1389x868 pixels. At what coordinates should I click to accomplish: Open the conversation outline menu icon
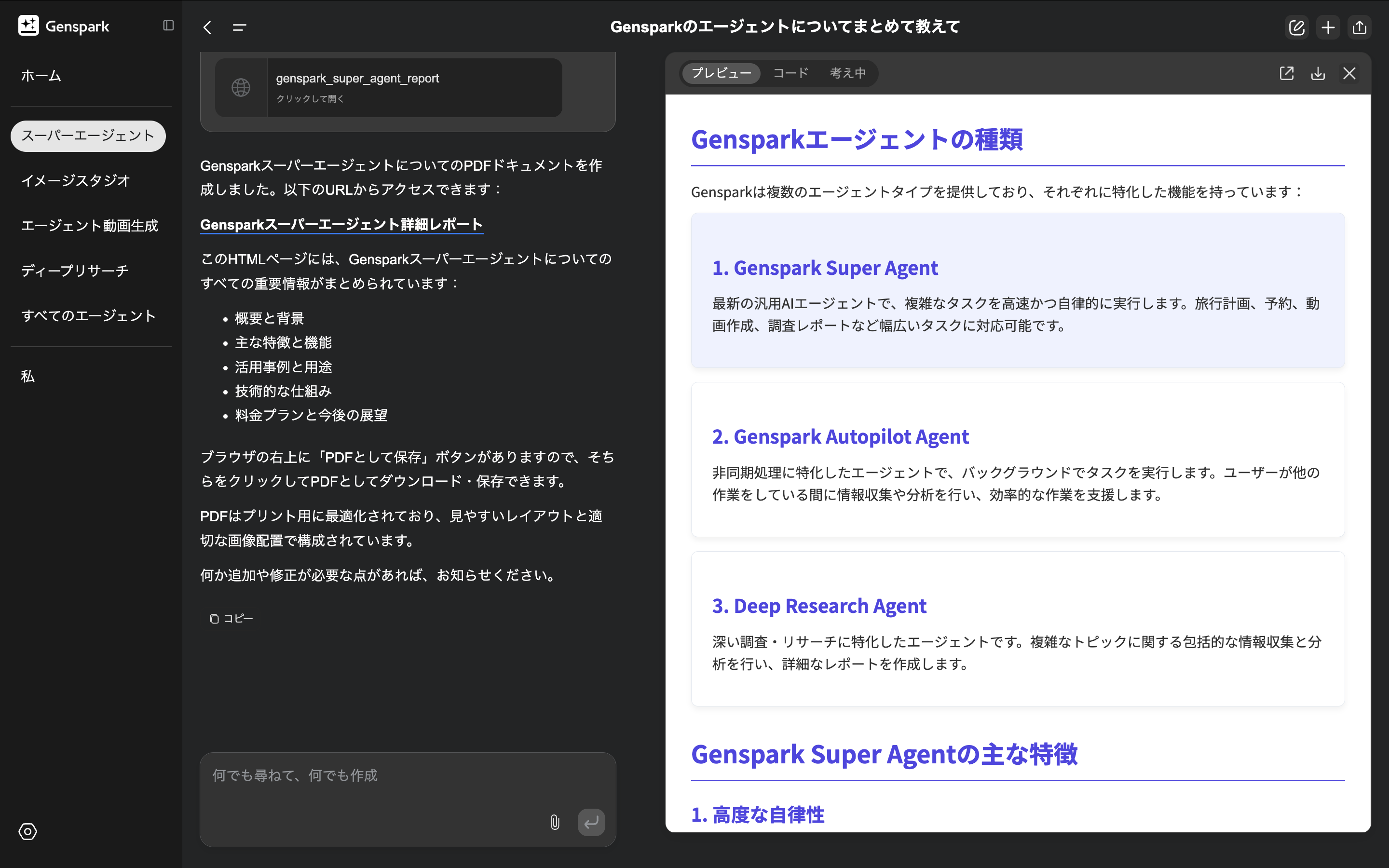click(x=239, y=27)
